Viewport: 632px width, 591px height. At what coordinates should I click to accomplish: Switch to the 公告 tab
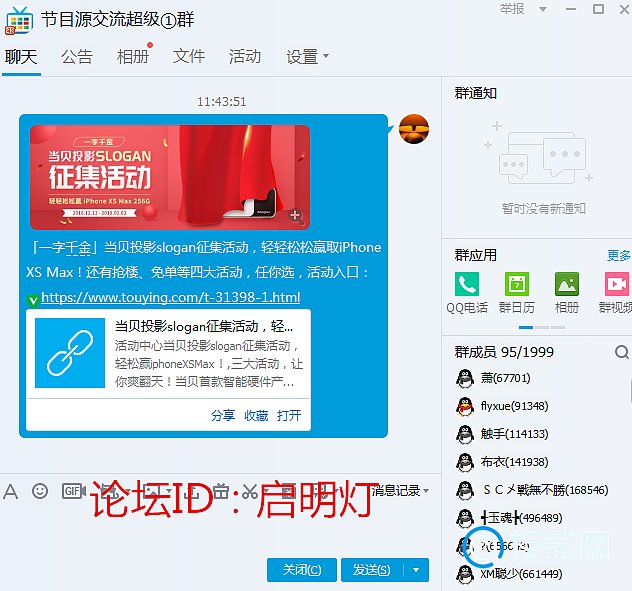(x=77, y=57)
